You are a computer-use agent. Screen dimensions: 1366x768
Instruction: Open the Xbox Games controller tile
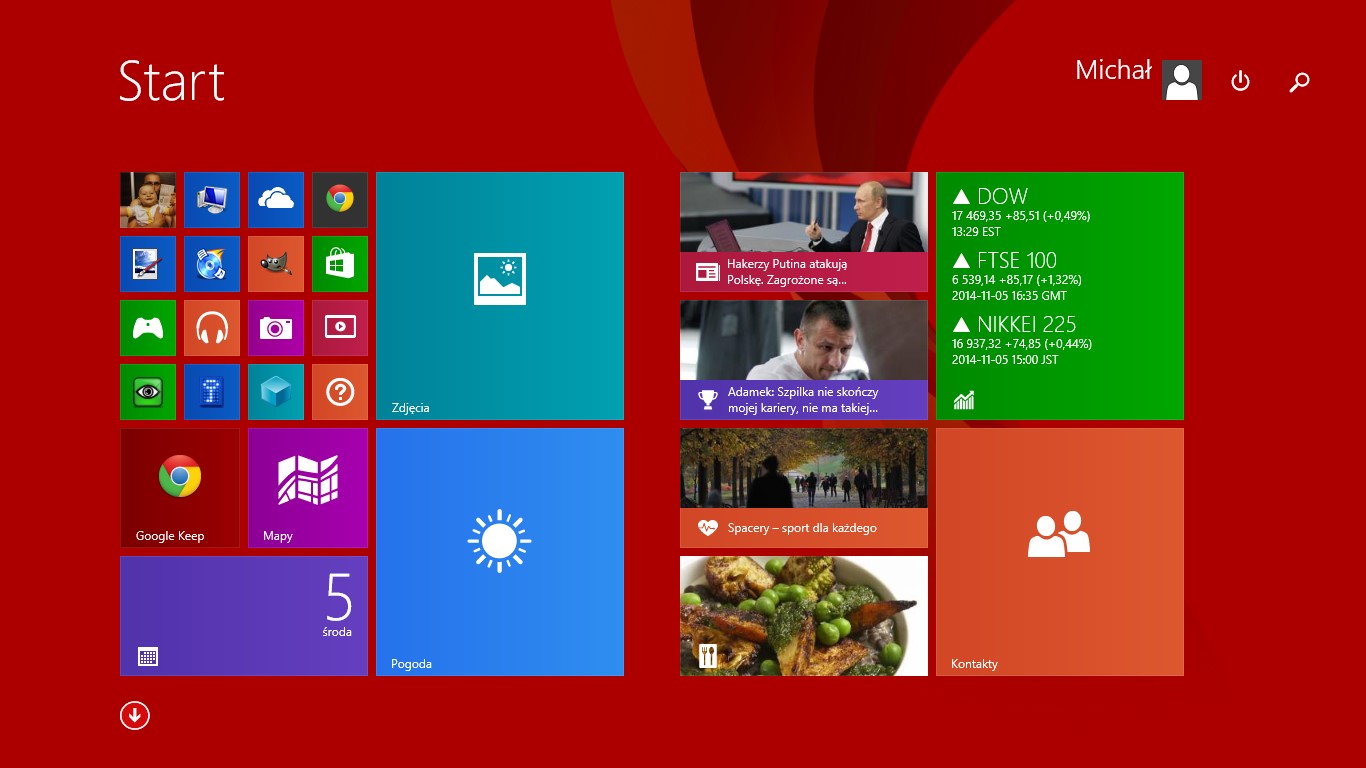[x=148, y=328]
